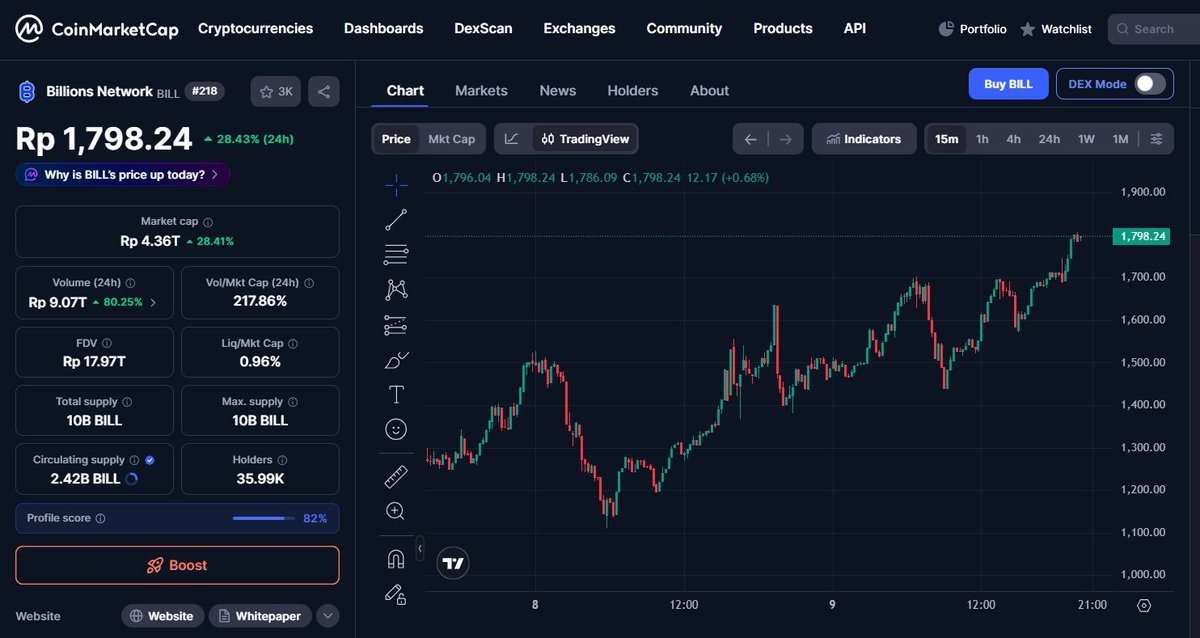Image resolution: width=1200 pixels, height=638 pixels.
Task: Click the Indicators button
Action: click(864, 139)
